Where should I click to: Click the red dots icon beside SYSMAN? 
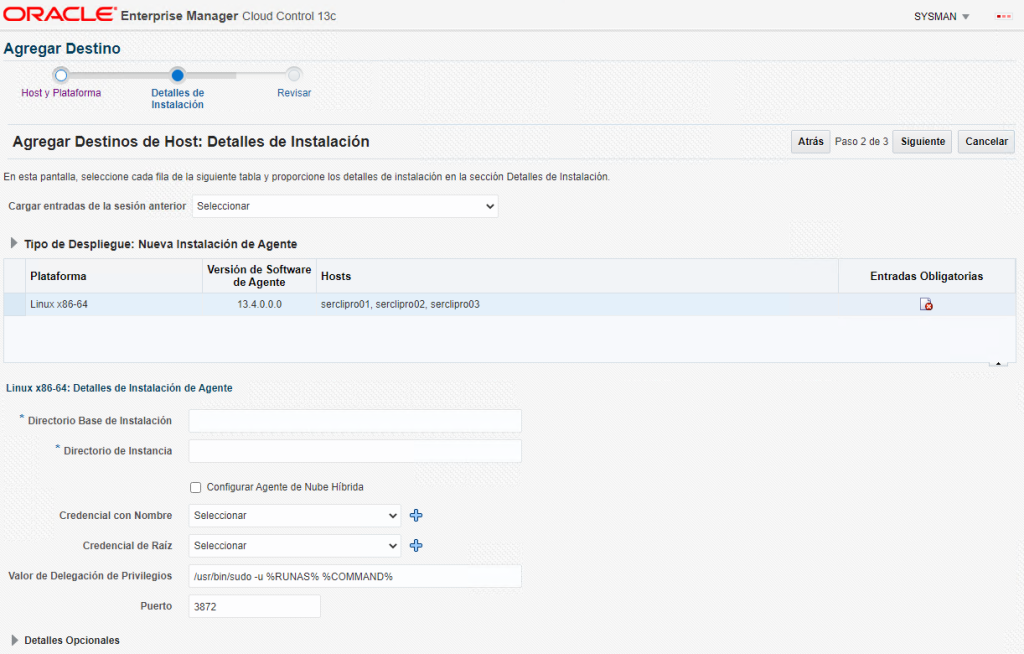pos(1003,17)
